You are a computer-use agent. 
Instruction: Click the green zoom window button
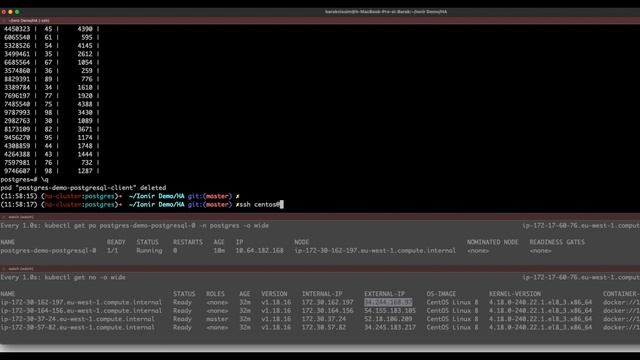tap(17, 12)
